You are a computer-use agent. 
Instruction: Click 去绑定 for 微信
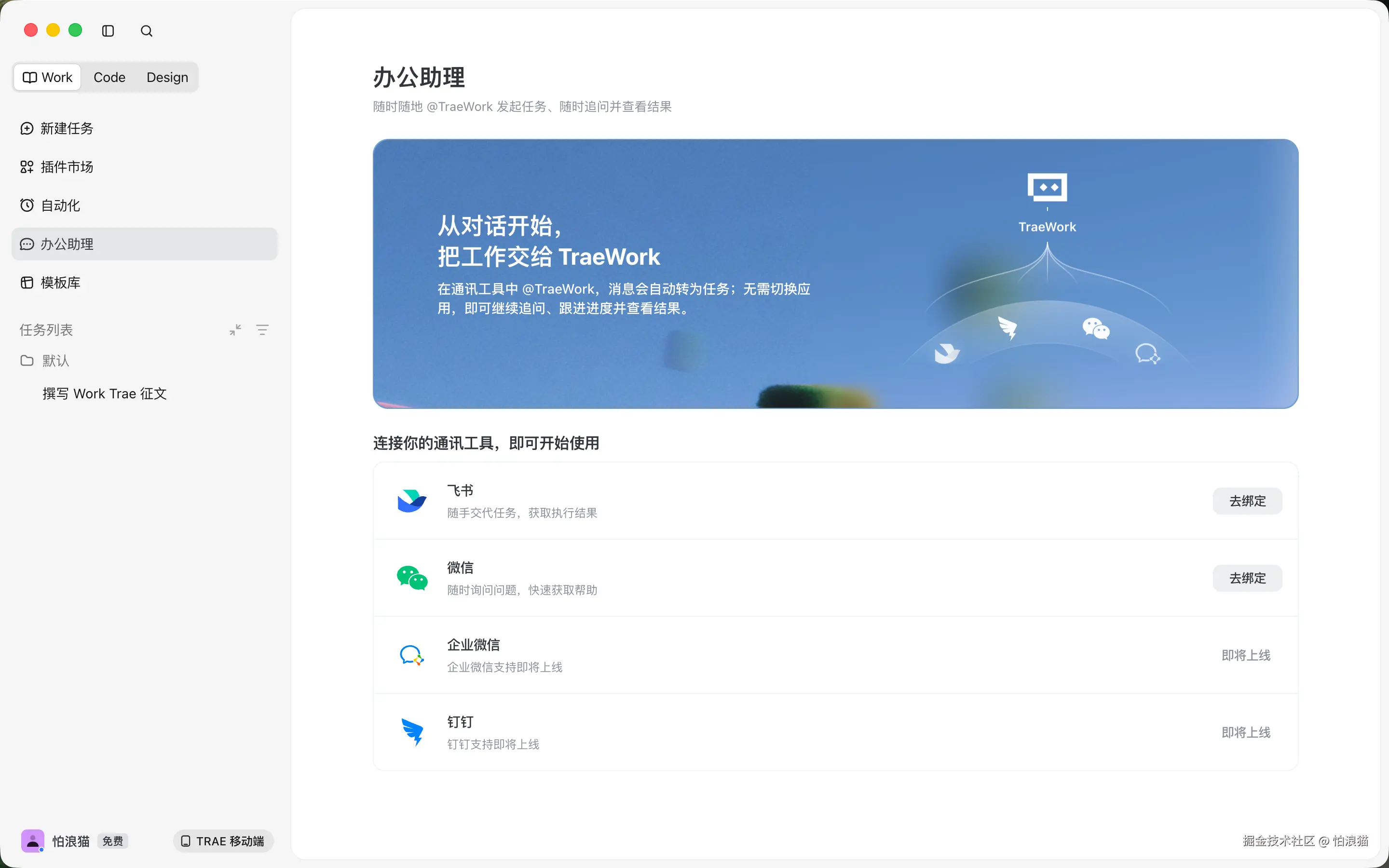pyautogui.click(x=1247, y=578)
